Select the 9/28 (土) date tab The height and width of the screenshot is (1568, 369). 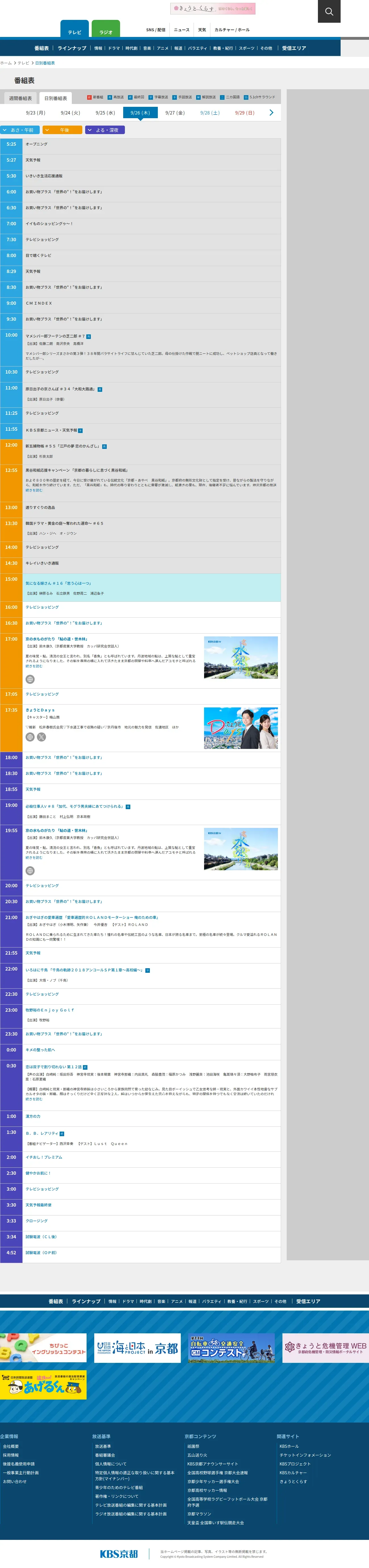[x=210, y=113]
